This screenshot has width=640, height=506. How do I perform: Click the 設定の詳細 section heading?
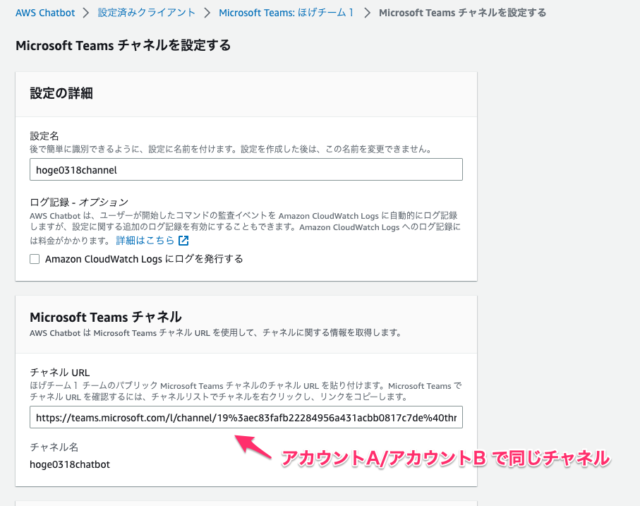[61, 93]
